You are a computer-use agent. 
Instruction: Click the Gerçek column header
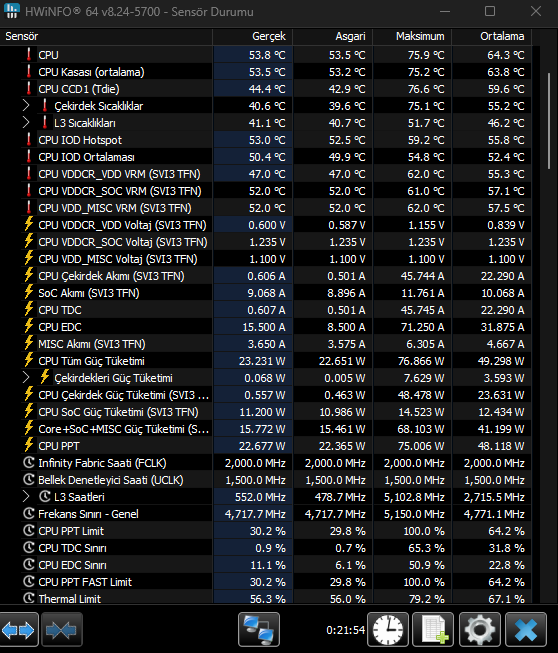click(252, 37)
